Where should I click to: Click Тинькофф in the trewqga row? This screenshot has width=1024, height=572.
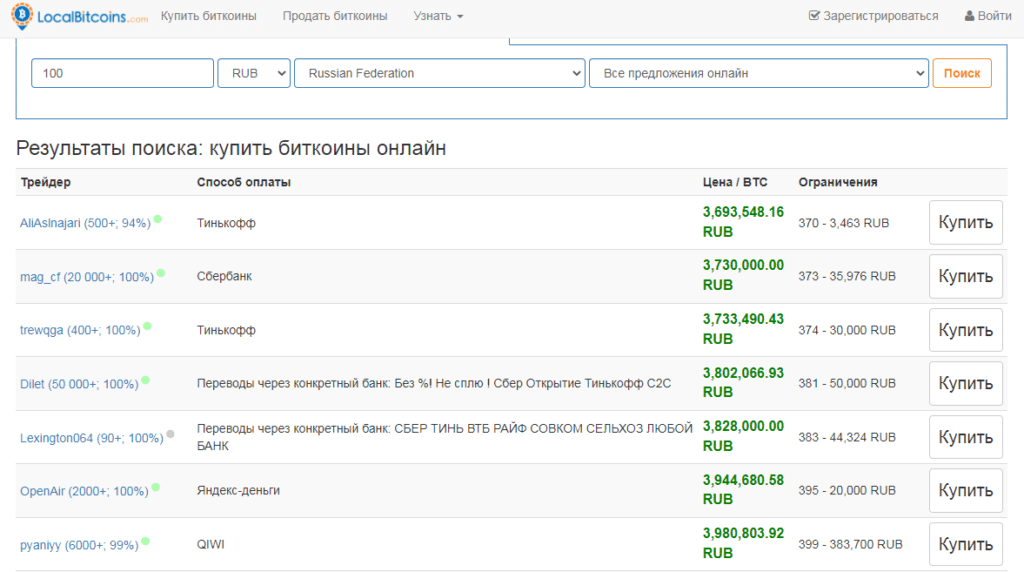(x=226, y=330)
